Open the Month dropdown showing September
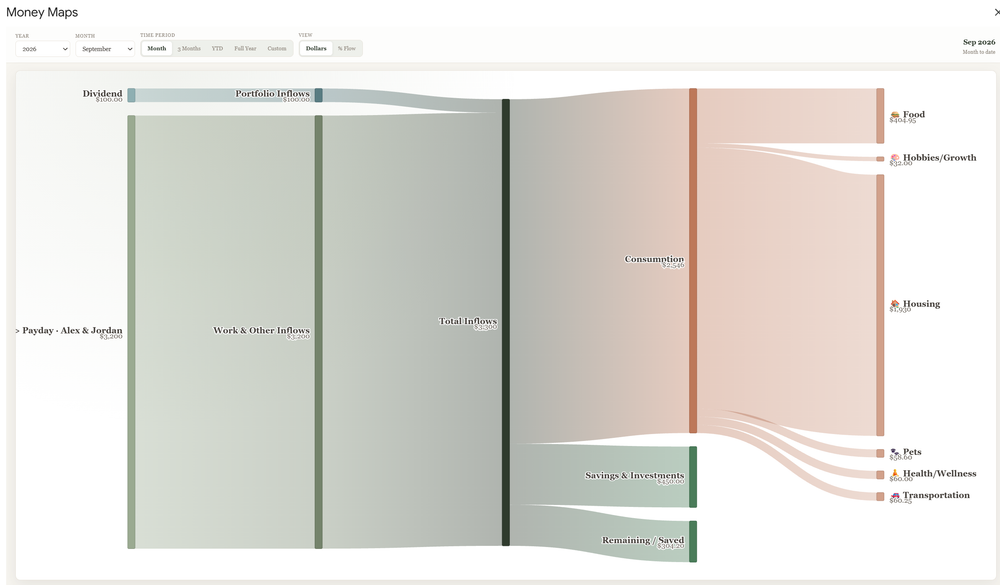 (x=105, y=48)
